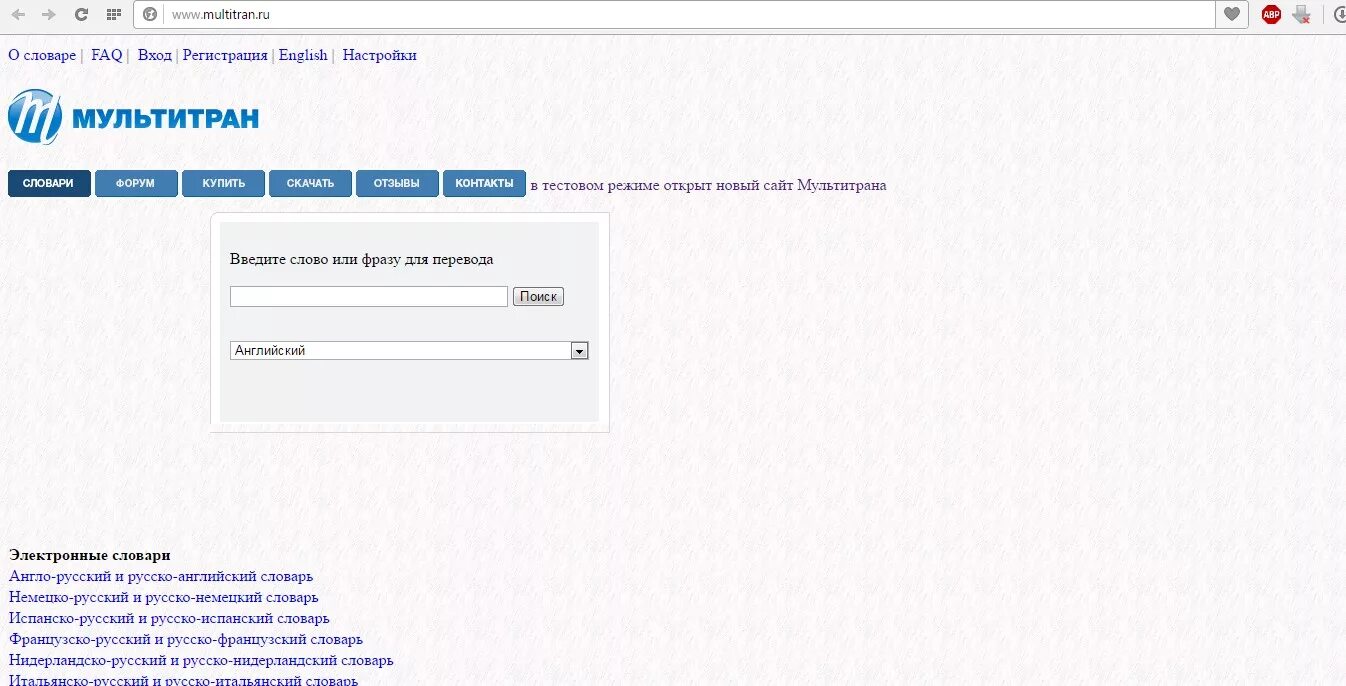1346x686 pixels.
Task: Open Французско-русский и русско-французский словарь
Action: [x=186, y=640]
